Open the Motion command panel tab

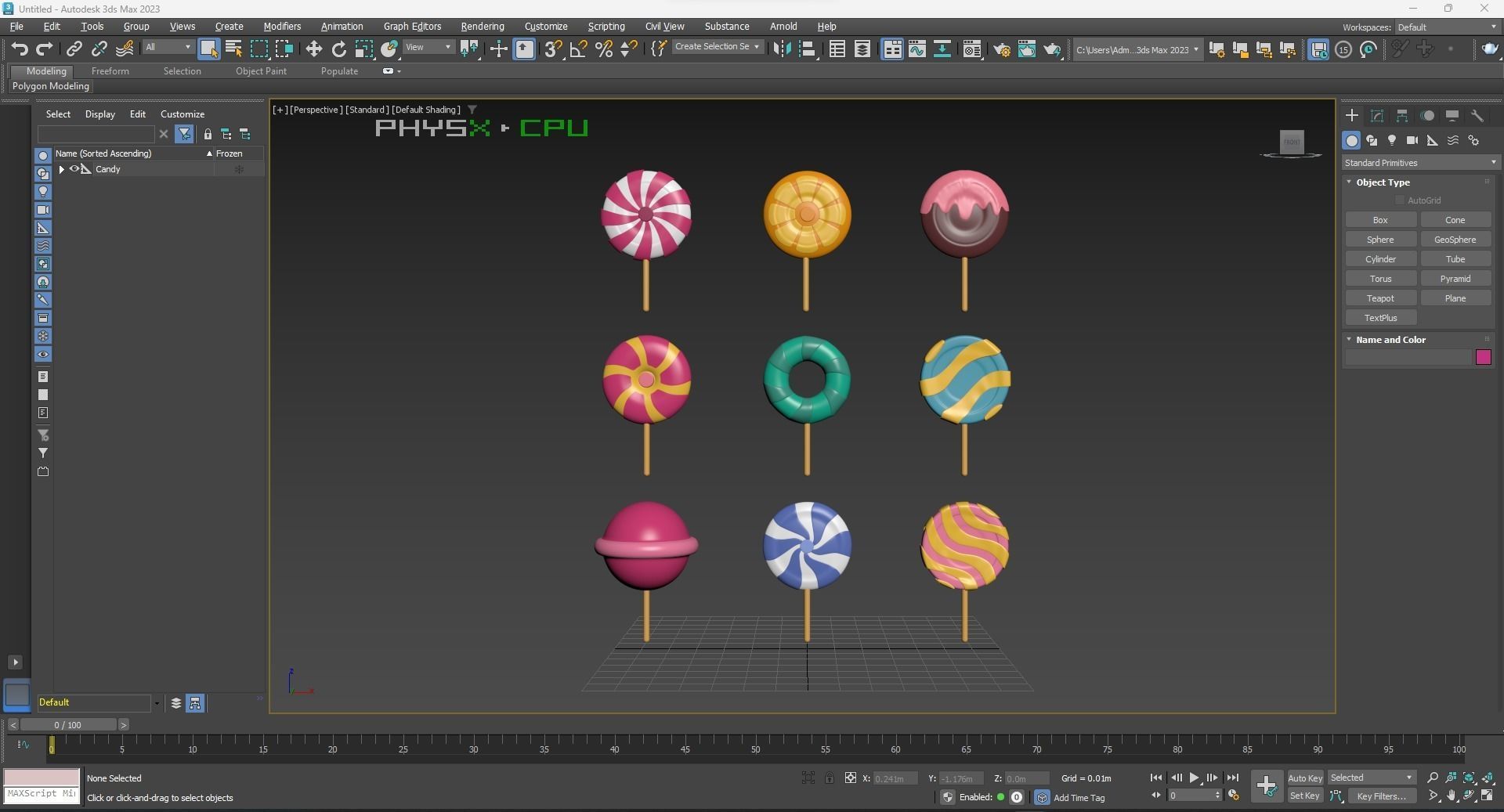click(x=1427, y=116)
